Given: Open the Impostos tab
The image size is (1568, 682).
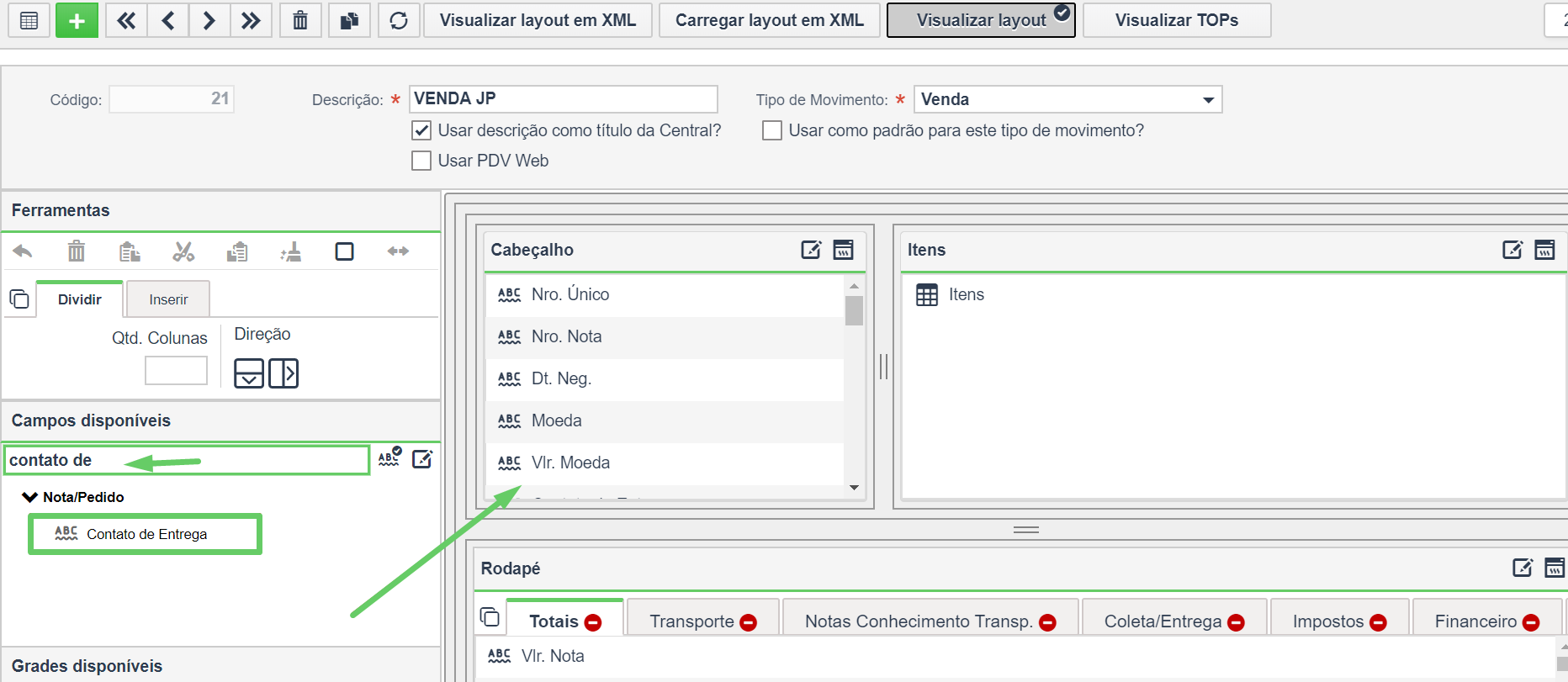Looking at the screenshot, I should 1328,621.
